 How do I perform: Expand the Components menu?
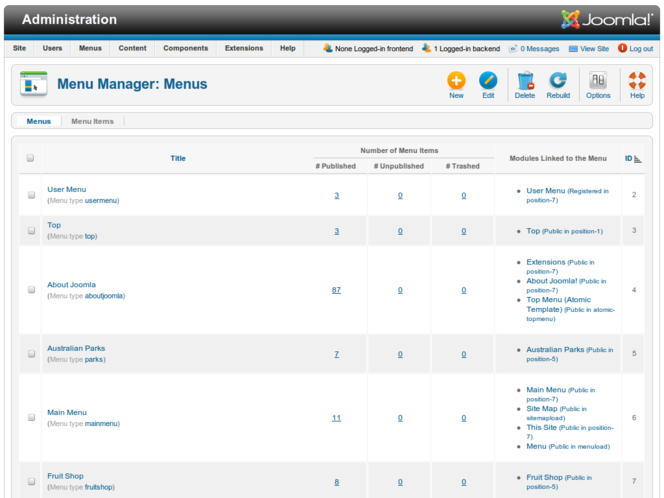(x=186, y=48)
